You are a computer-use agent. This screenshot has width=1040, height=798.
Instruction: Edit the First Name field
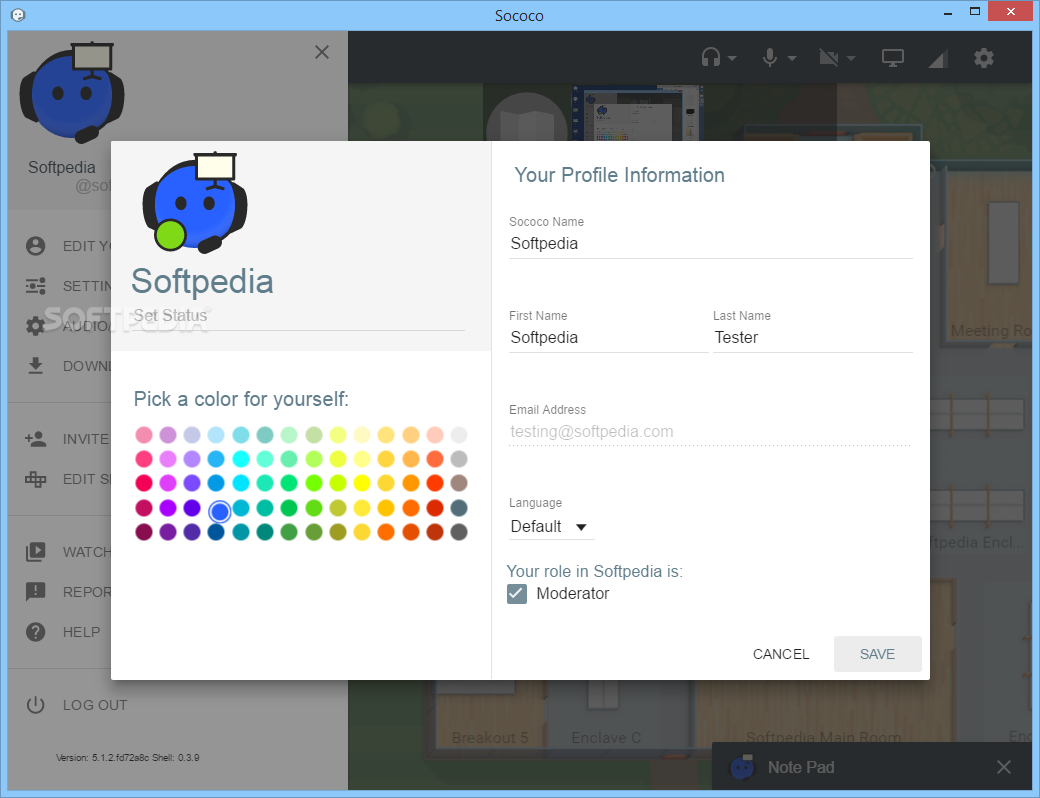coord(608,338)
